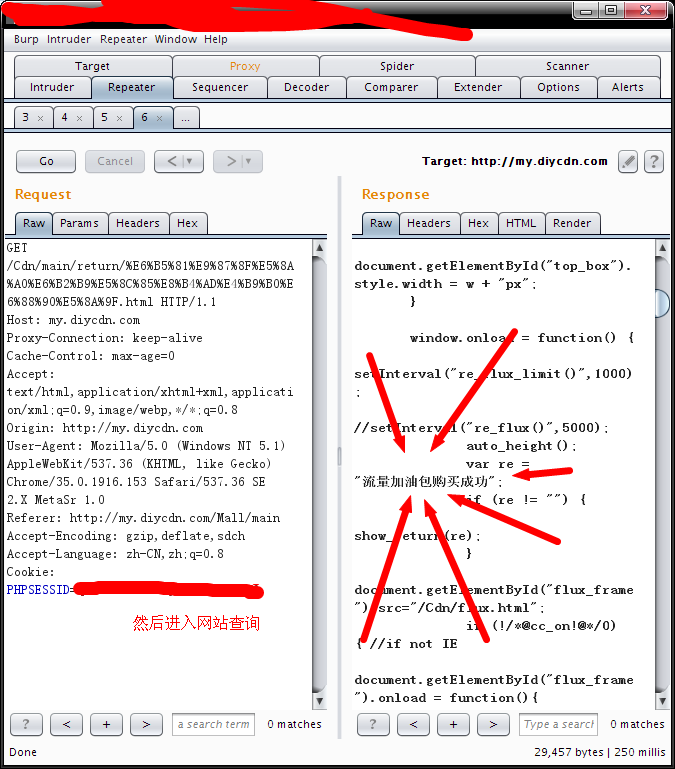Click response search next match button
This screenshot has width=675, height=769.
tap(493, 724)
